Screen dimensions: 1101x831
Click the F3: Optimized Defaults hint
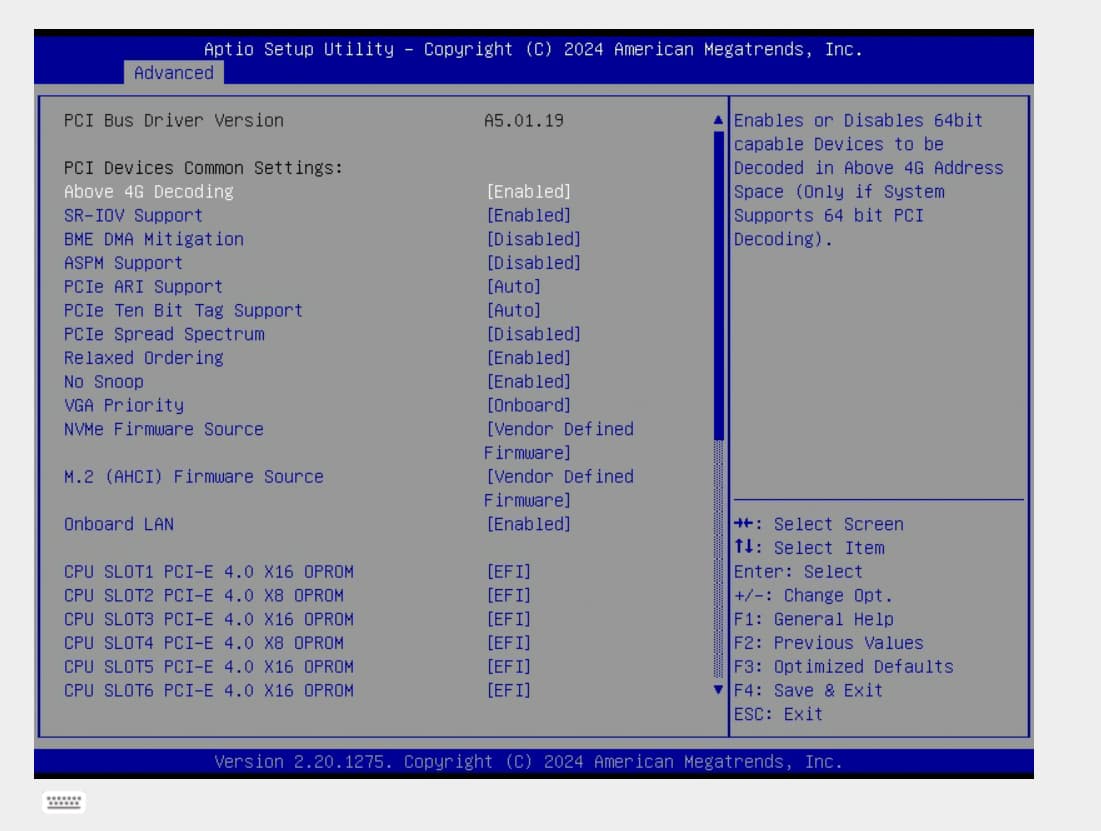tap(843, 666)
